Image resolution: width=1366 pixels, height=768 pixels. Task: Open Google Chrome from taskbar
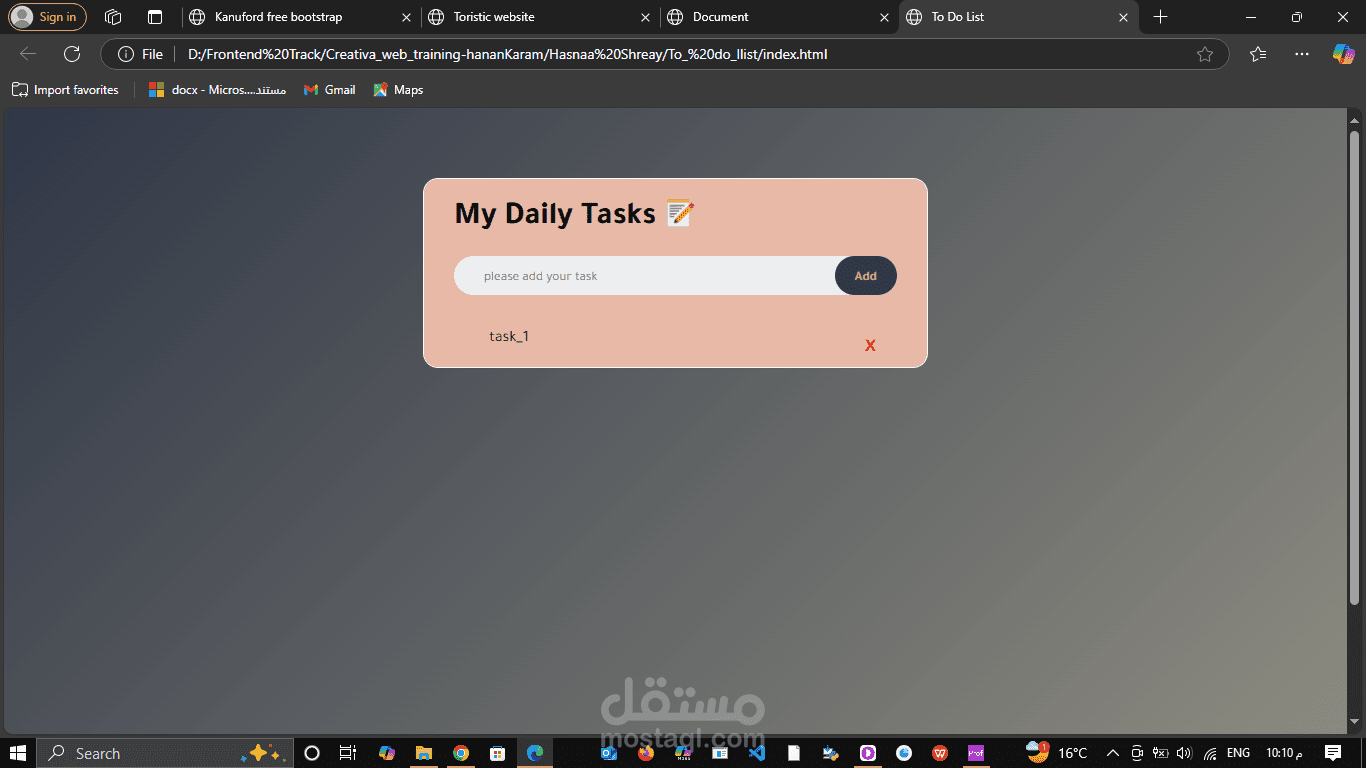(x=460, y=753)
